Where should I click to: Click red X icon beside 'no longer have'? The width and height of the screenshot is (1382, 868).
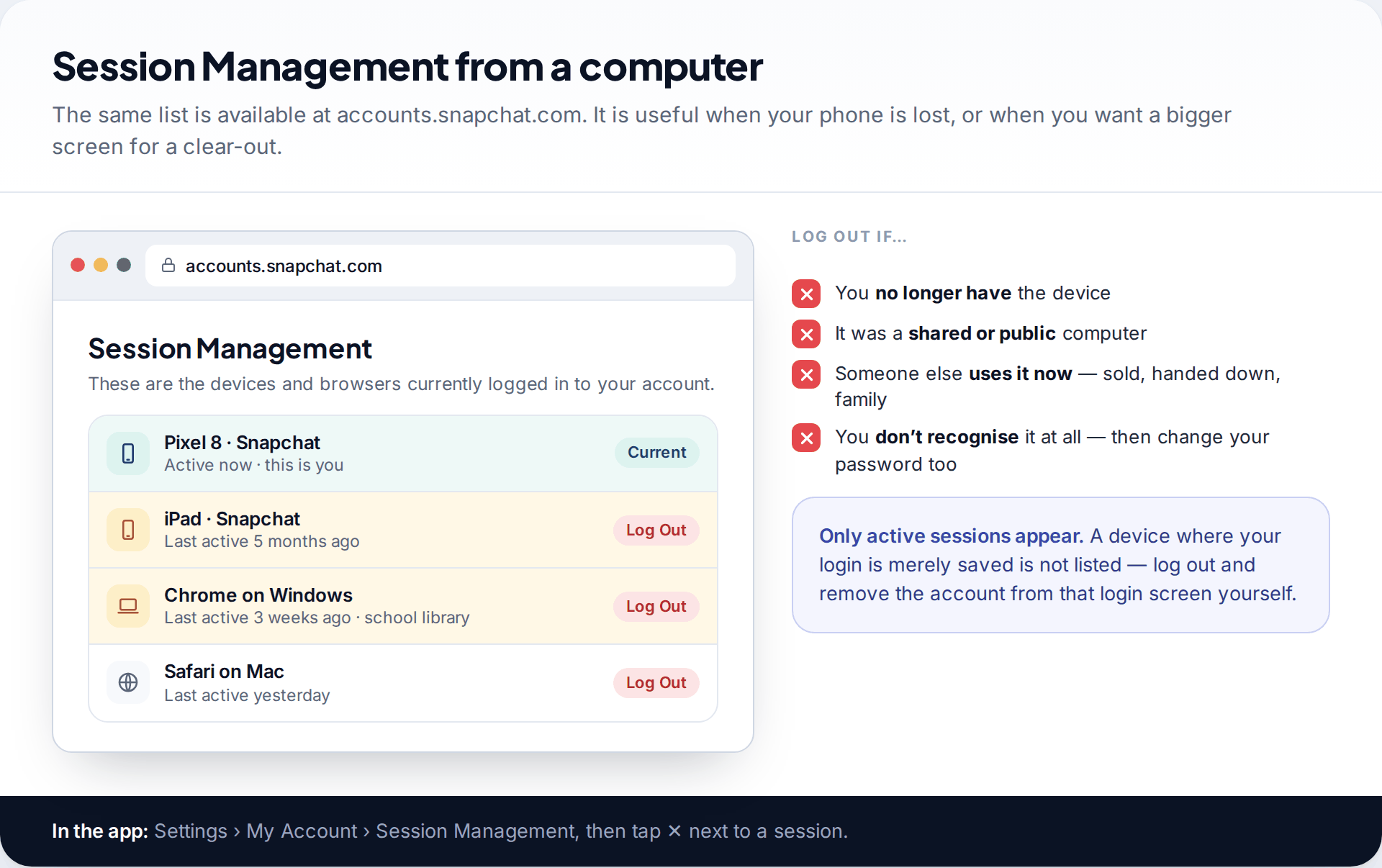tap(806, 294)
